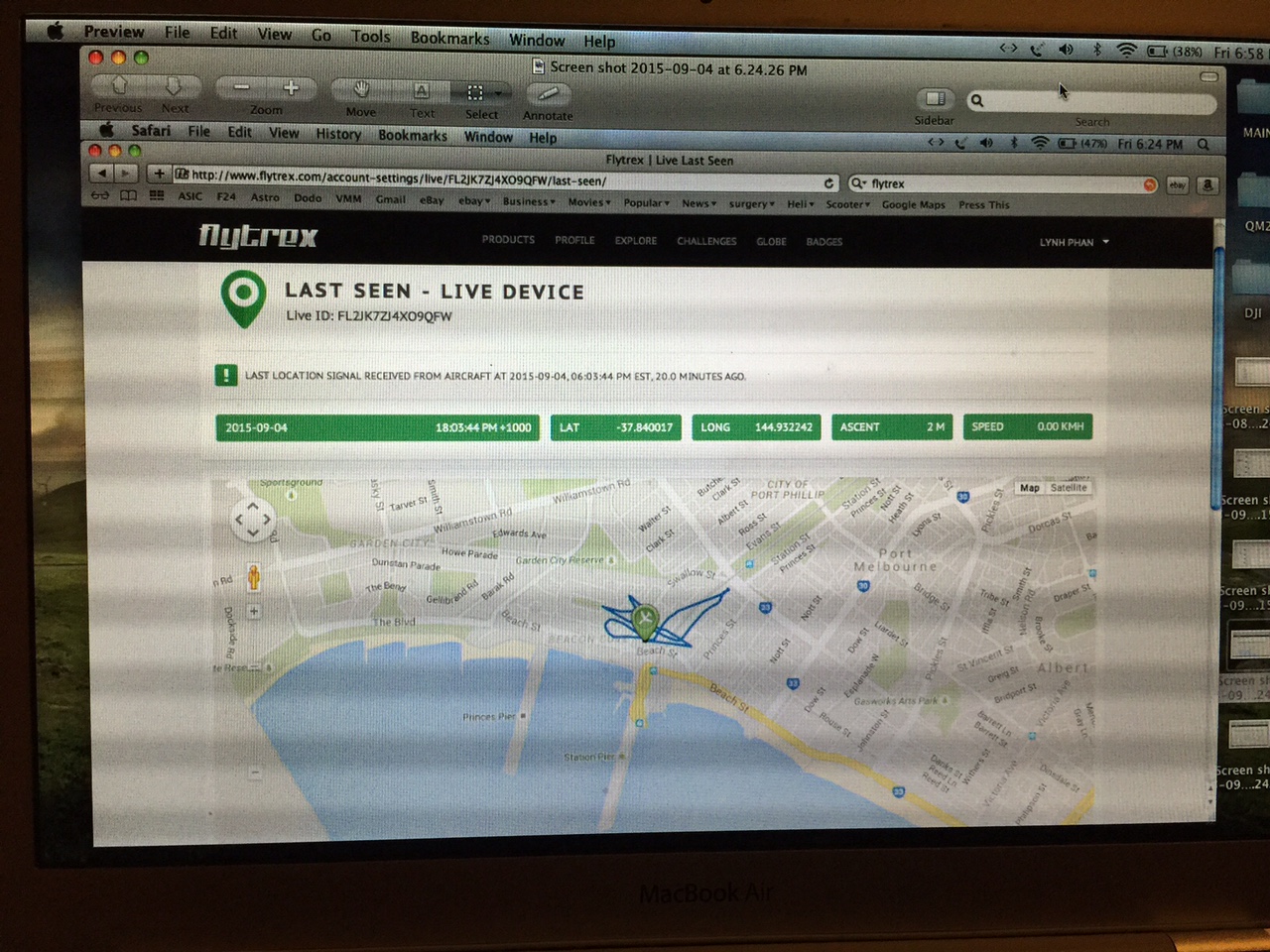The width and height of the screenshot is (1270, 952).
Task: Select the Move hand tool
Action: tap(361, 90)
